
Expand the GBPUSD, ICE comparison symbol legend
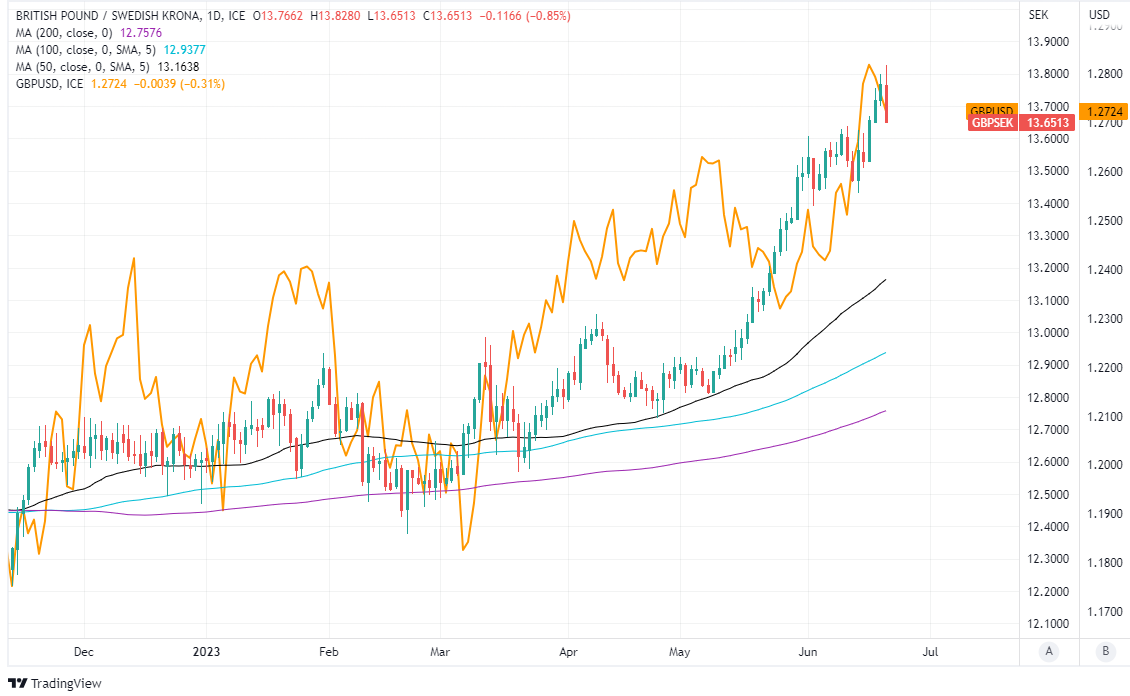point(49,84)
